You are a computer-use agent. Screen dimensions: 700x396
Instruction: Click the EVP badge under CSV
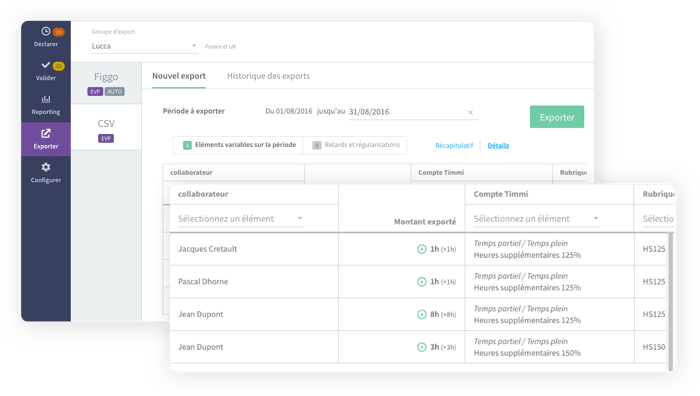pos(106,138)
